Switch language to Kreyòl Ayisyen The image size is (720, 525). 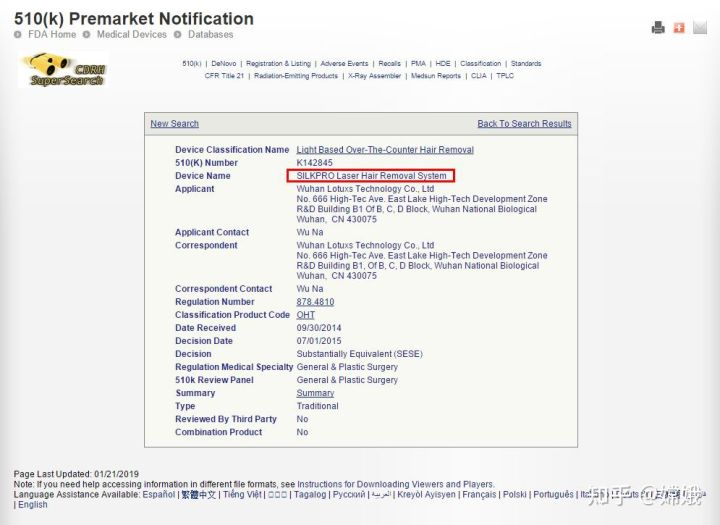[427, 494]
